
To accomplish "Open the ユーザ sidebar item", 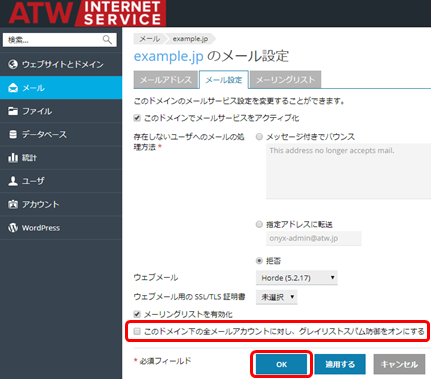I will 61,181.
